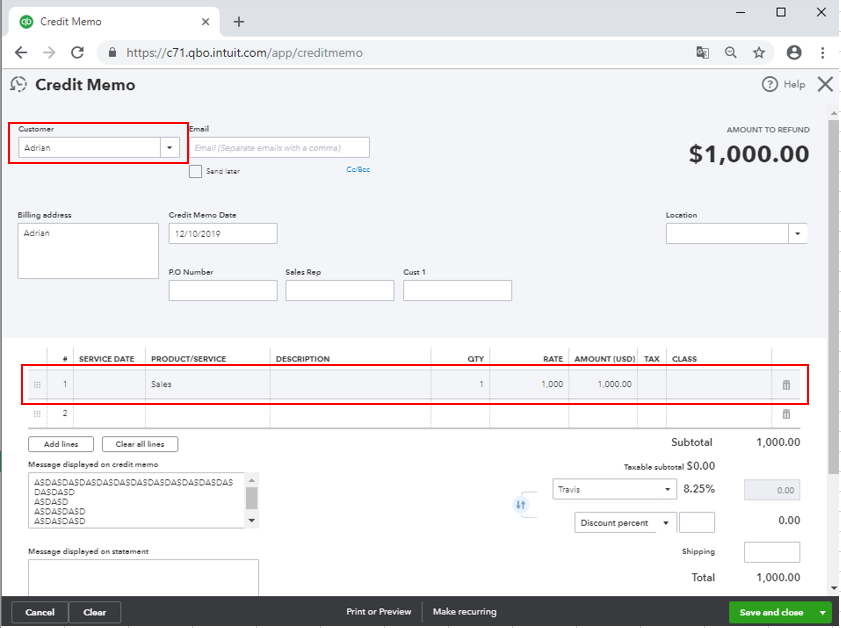Click the description cell of line 1
Image resolution: width=841 pixels, height=628 pixels.
point(350,385)
